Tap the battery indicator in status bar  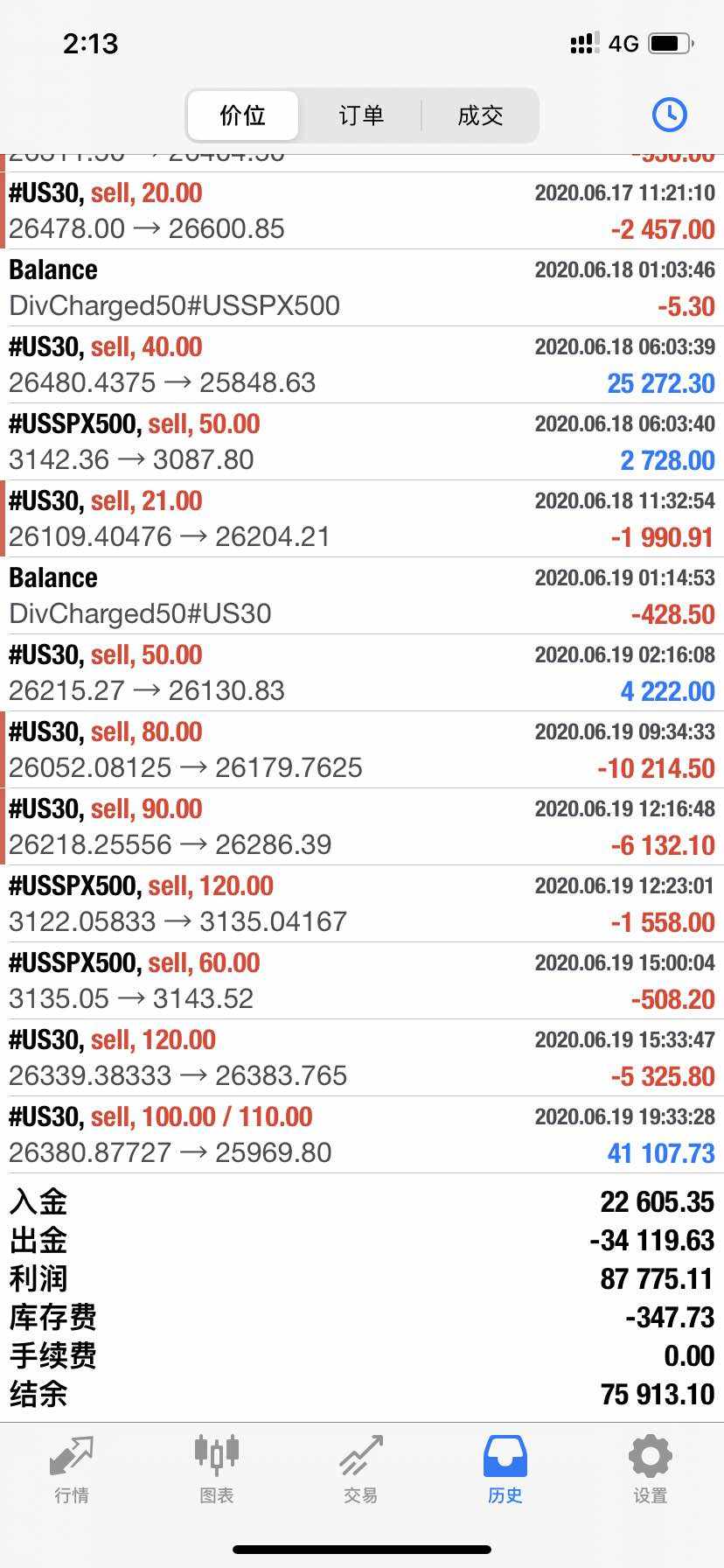(x=671, y=43)
